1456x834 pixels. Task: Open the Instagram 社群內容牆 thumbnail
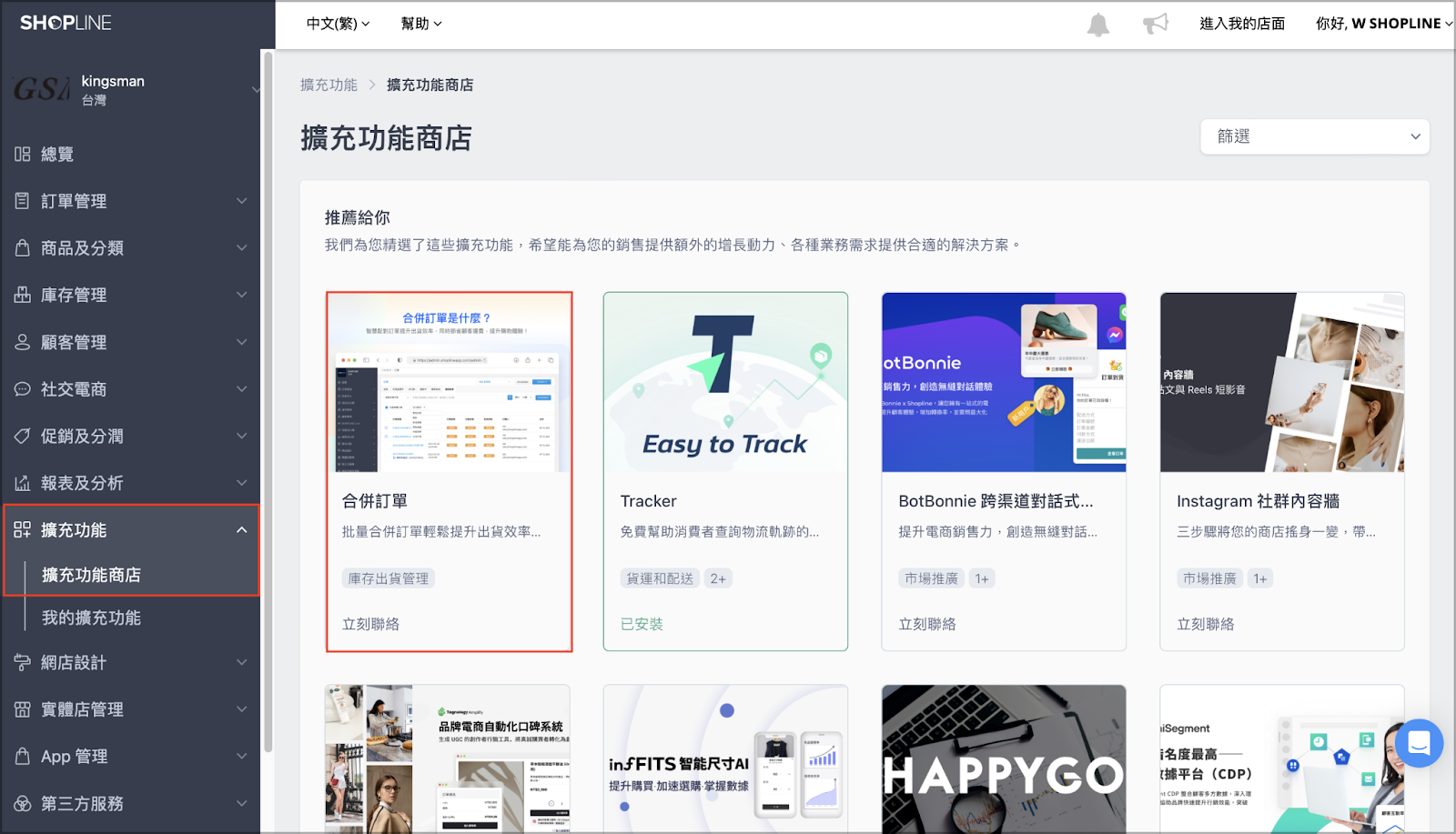pos(1282,383)
